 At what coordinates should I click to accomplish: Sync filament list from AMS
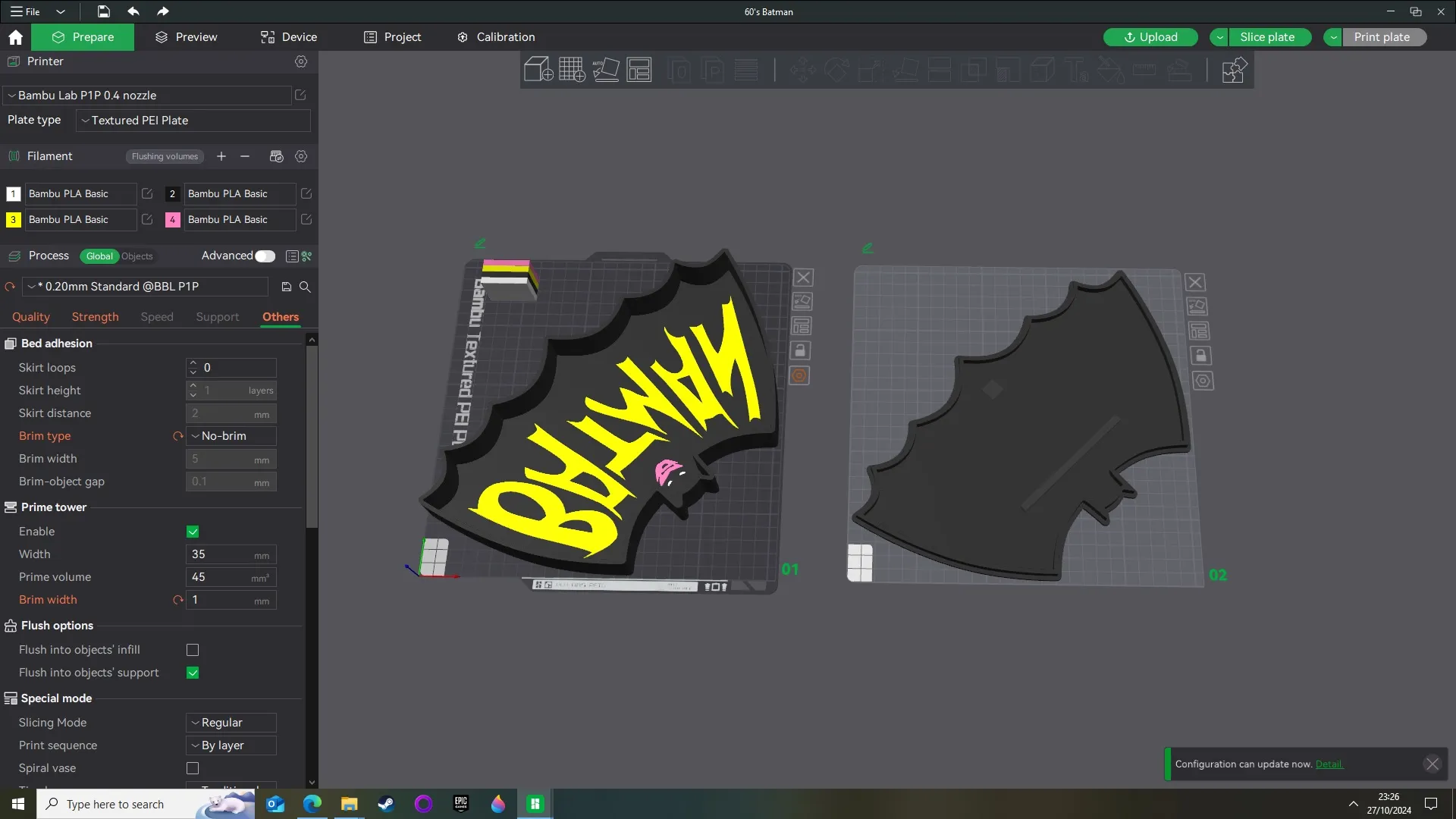276,156
